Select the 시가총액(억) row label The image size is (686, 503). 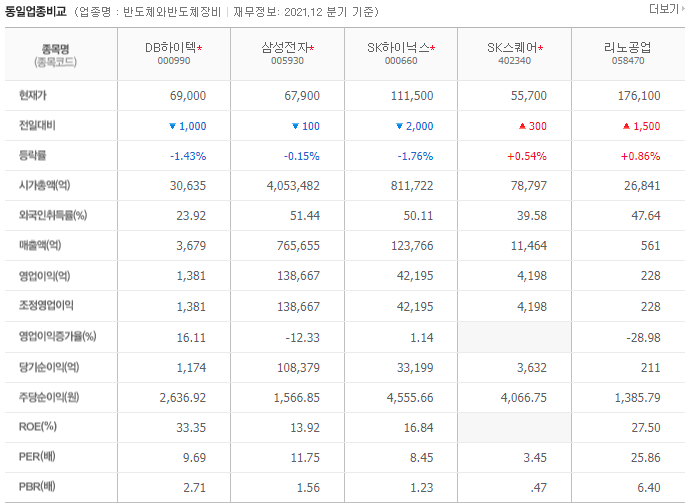click(45, 185)
